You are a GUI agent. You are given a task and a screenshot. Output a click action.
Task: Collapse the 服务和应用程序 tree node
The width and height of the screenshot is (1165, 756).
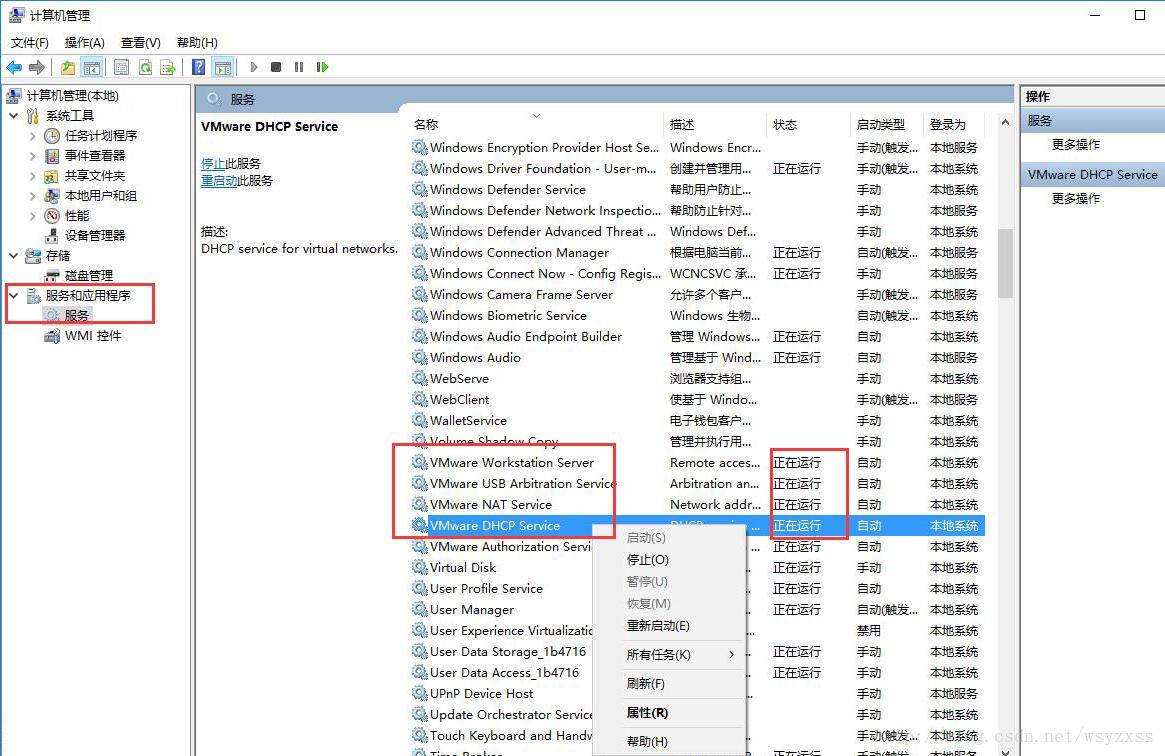pyautogui.click(x=13, y=296)
